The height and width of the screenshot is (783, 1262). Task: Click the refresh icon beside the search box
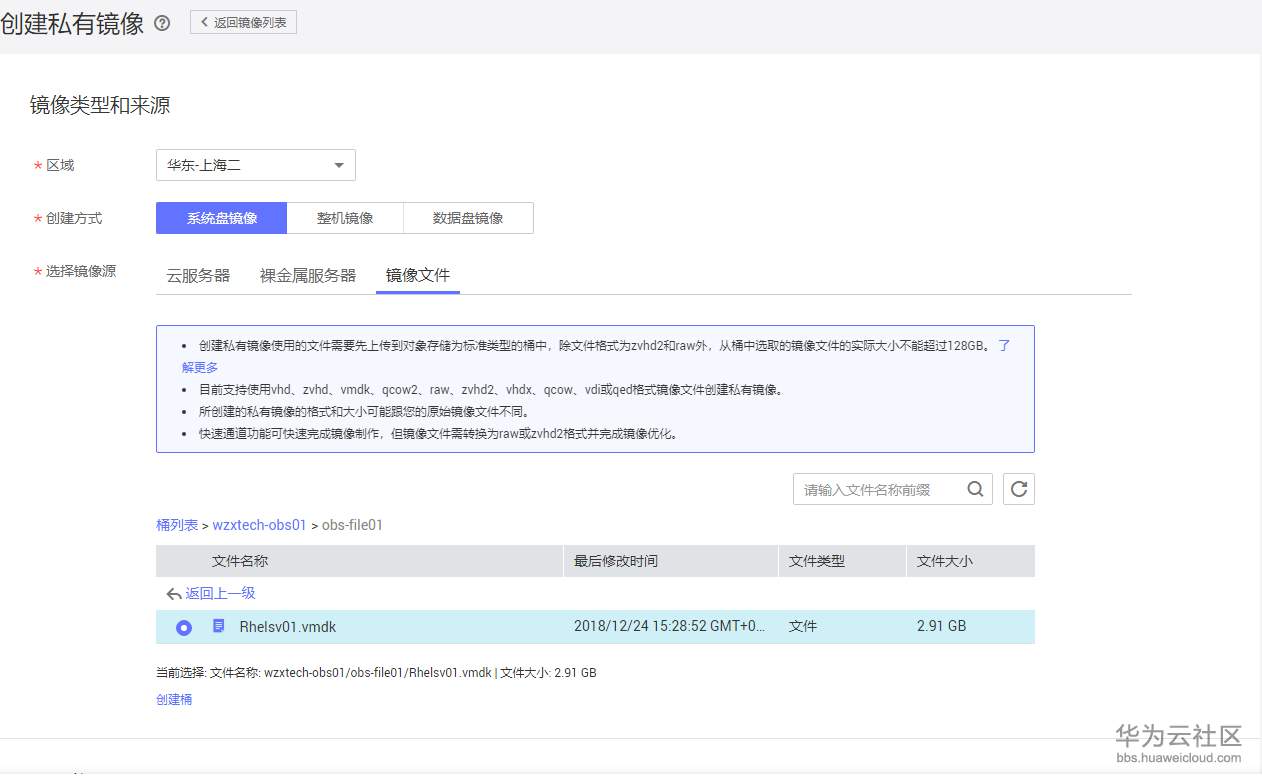1018,489
